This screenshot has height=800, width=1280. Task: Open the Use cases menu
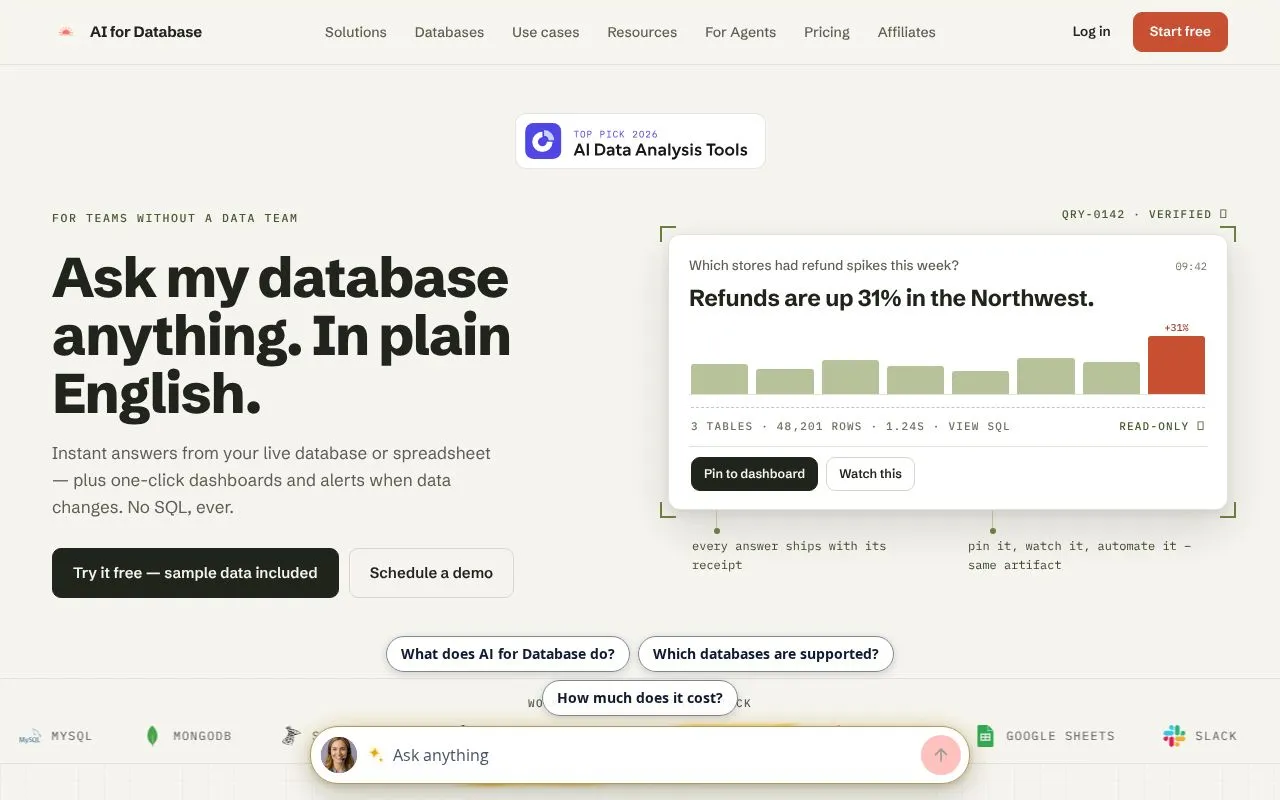546,32
